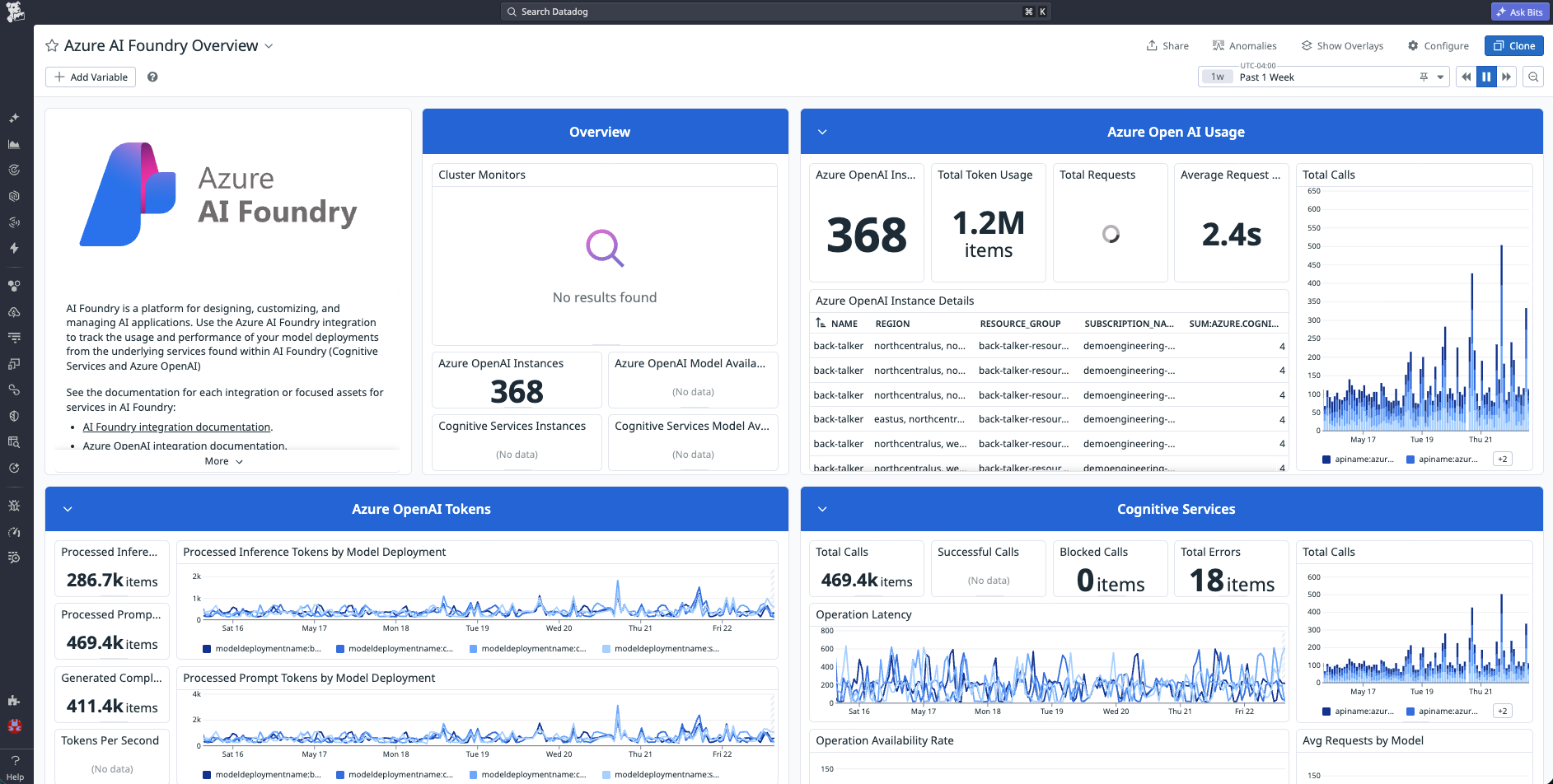Image resolution: width=1553 pixels, height=784 pixels.
Task: Sort table by REGION column
Action: pos(892,324)
